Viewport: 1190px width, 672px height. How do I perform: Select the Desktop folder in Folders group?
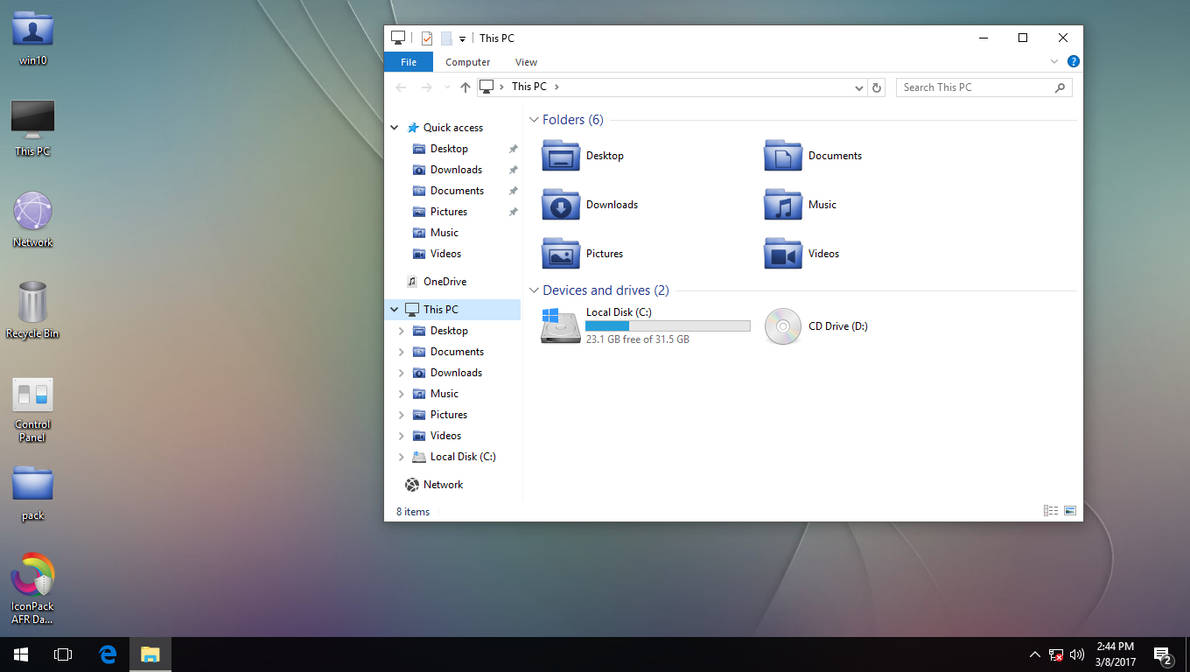tap(582, 156)
